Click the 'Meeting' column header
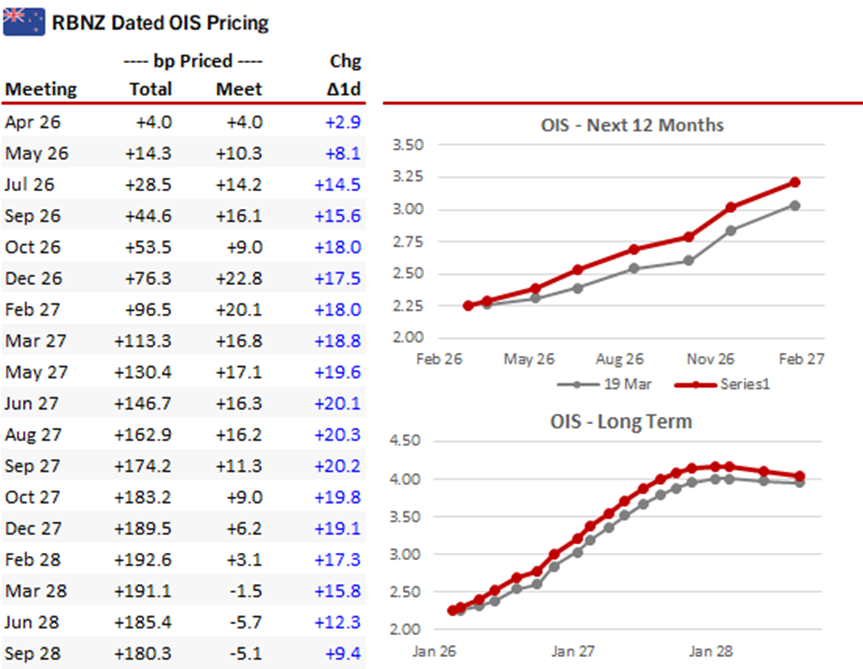The image size is (863, 669). [x=41, y=89]
